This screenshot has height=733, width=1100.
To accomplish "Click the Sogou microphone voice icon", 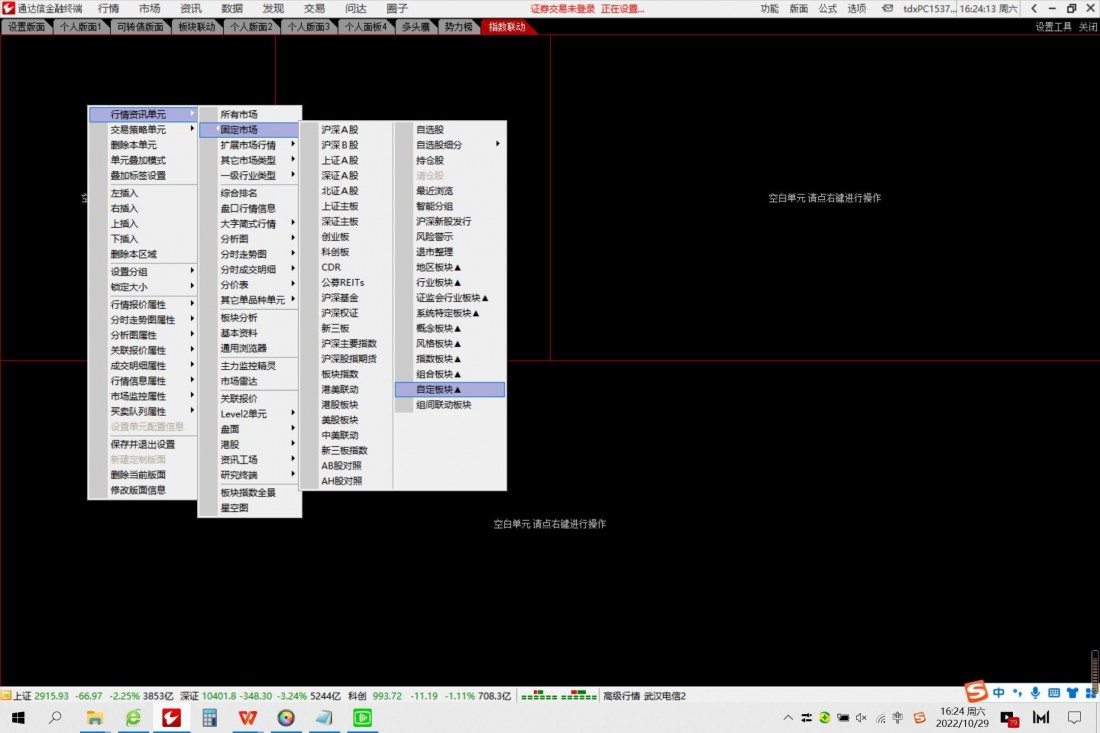I will [1035, 692].
